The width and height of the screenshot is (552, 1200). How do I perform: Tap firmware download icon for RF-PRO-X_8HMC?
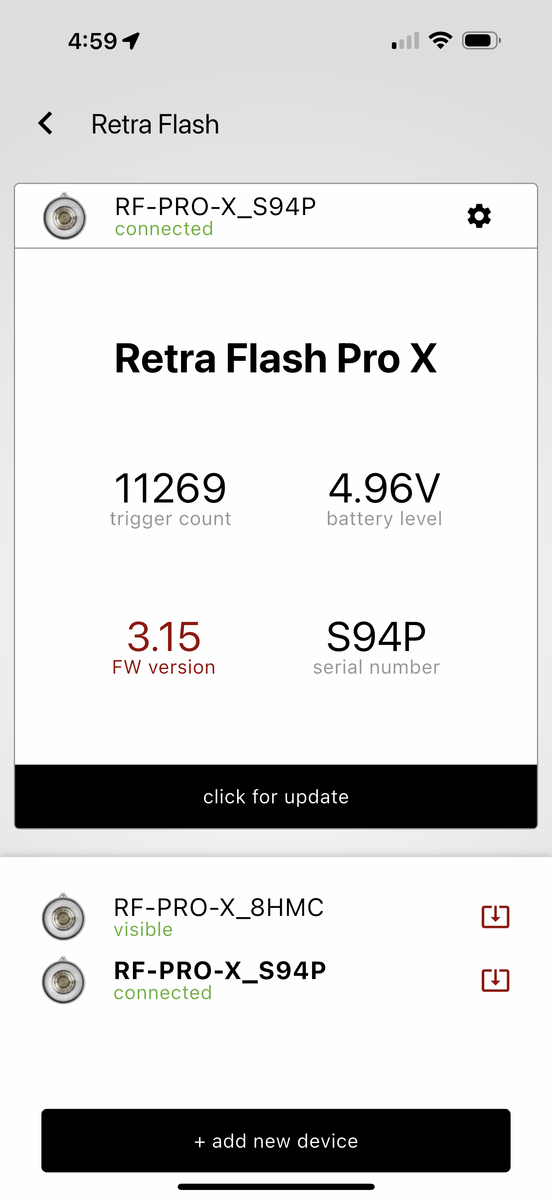click(496, 916)
